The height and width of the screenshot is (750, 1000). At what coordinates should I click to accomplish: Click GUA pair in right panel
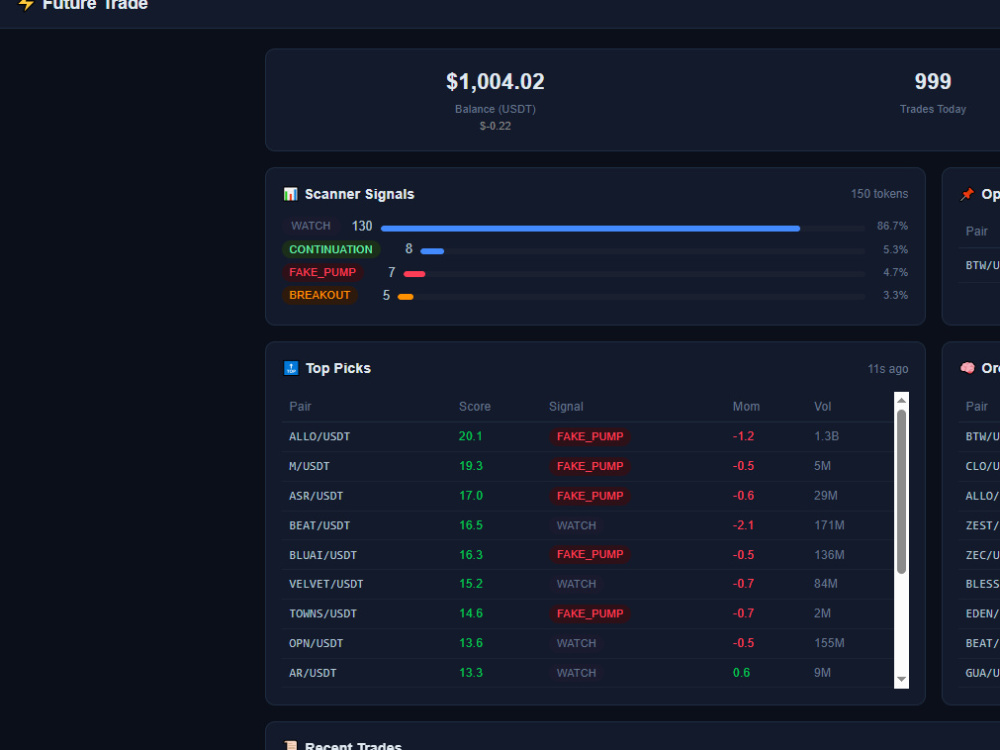tap(982, 673)
